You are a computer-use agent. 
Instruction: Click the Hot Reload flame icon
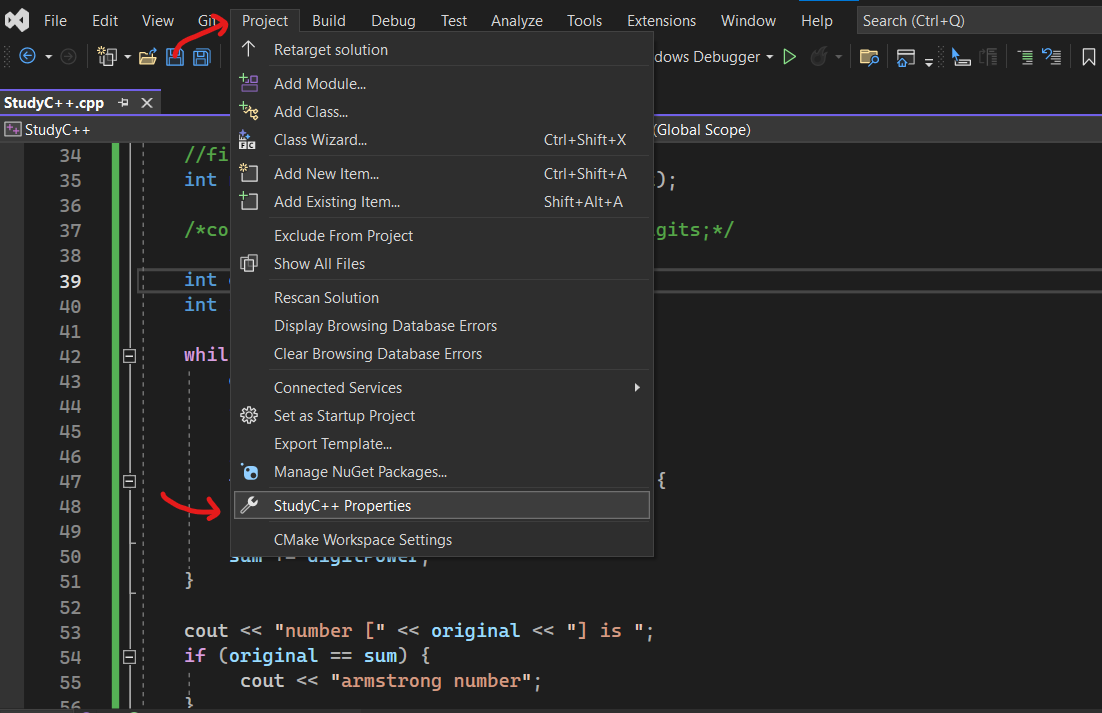tap(819, 57)
